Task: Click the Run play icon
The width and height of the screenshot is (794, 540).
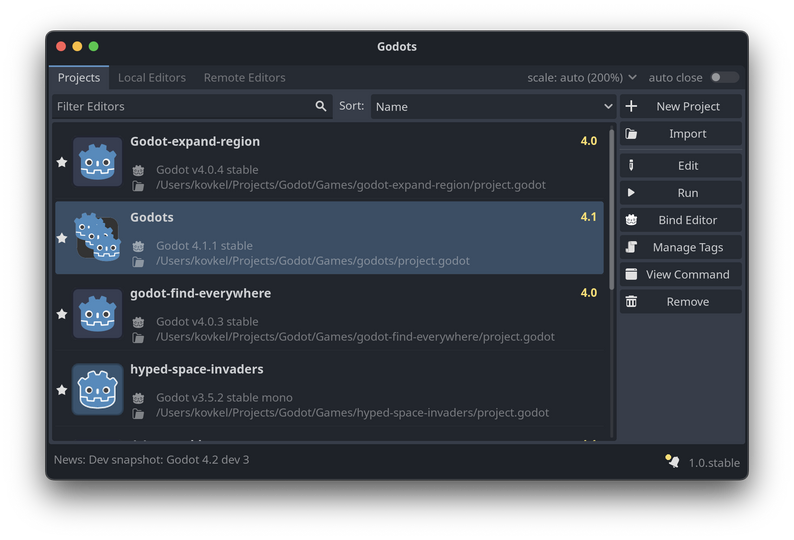Action: (631, 193)
